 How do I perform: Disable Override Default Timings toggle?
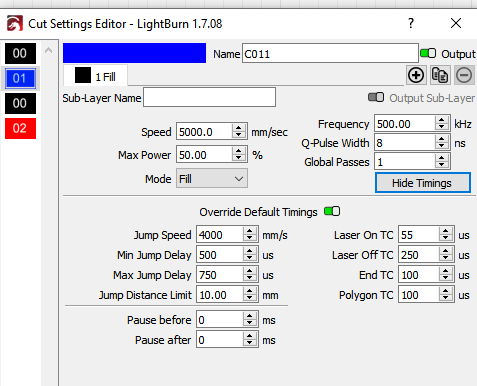(x=332, y=211)
